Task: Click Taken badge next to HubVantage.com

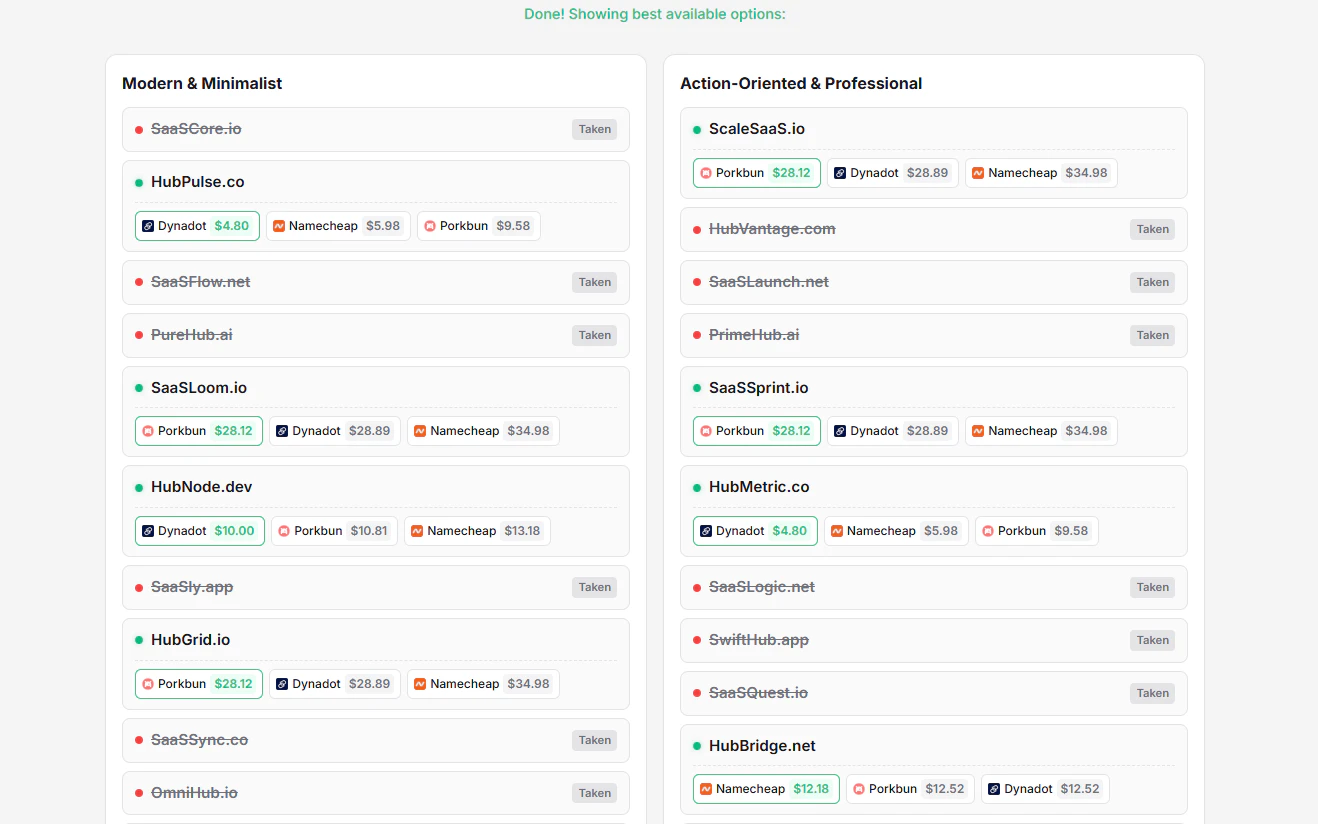Action: pos(1152,229)
